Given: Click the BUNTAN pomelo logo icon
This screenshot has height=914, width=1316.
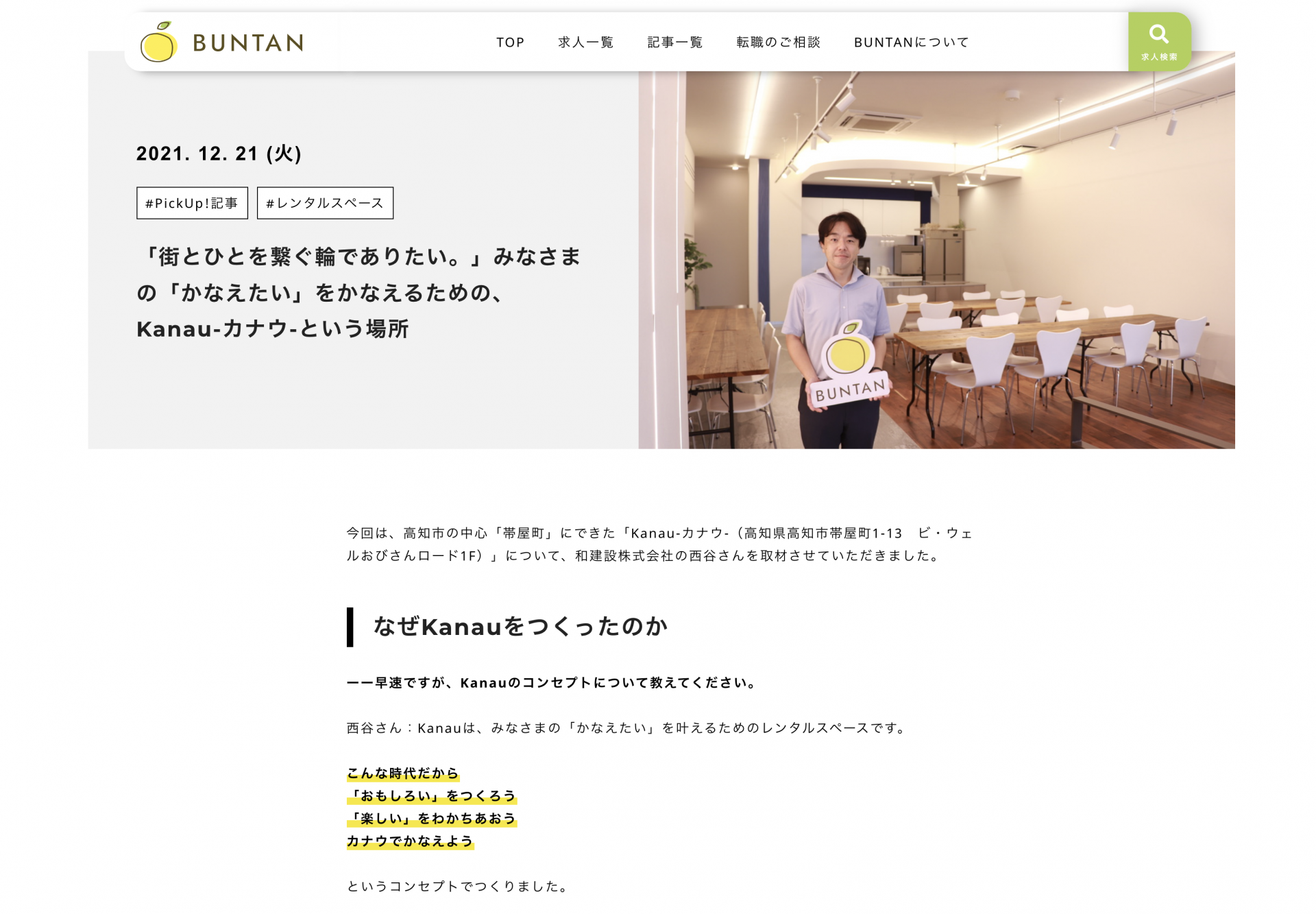Looking at the screenshot, I should [159, 42].
